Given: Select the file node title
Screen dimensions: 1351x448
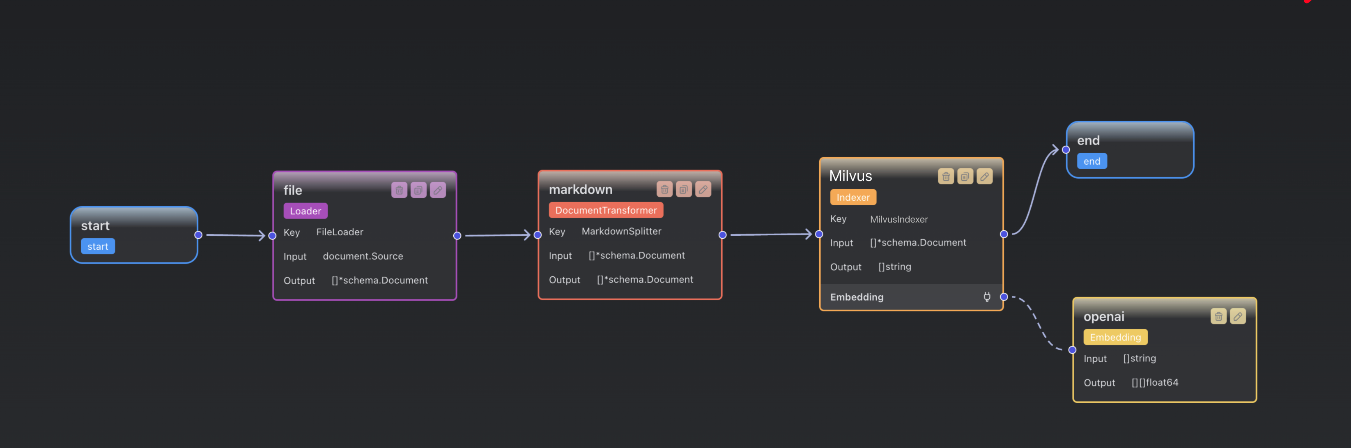Looking at the screenshot, I should click(293, 190).
